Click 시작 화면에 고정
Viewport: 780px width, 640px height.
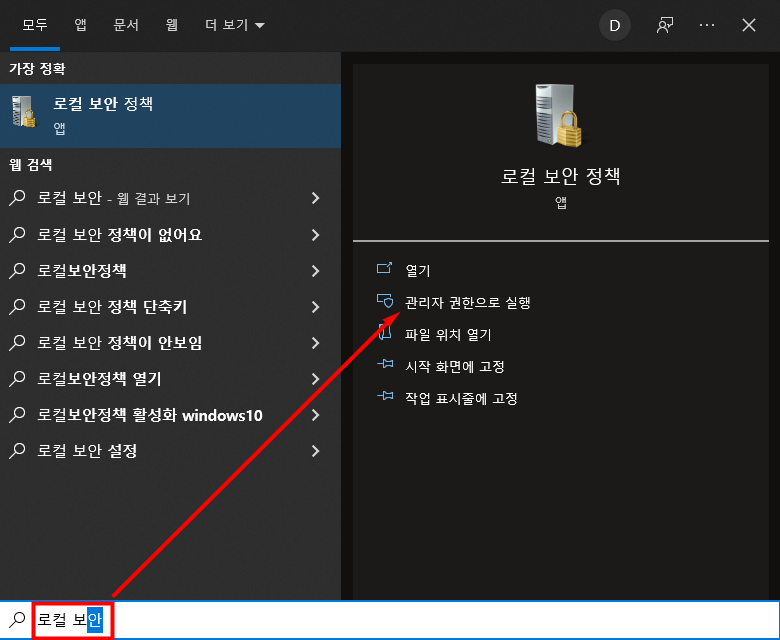tap(455, 366)
